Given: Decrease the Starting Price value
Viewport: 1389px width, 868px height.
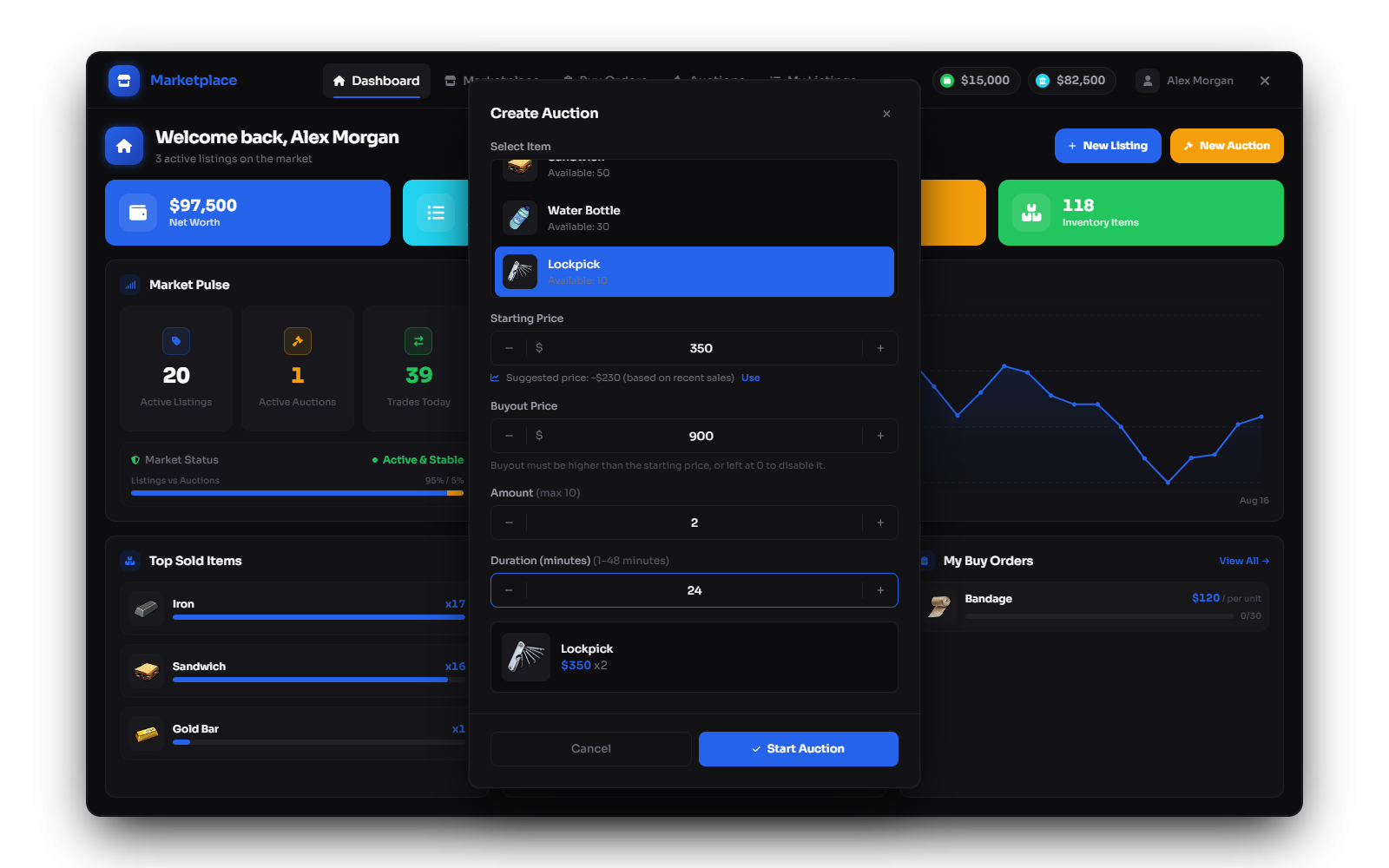Looking at the screenshot, I should tap(509, 348).
